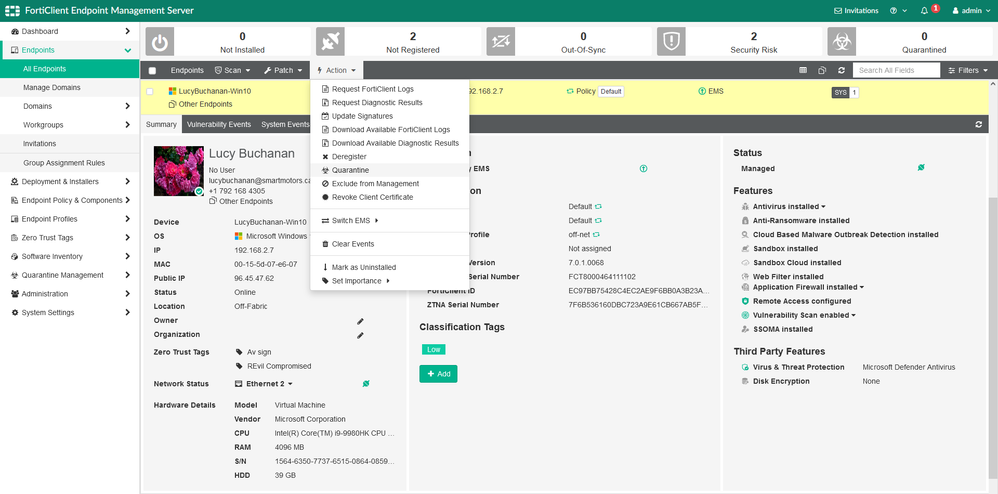Click the Managed by EMS arrow icon

click(643, 169)
